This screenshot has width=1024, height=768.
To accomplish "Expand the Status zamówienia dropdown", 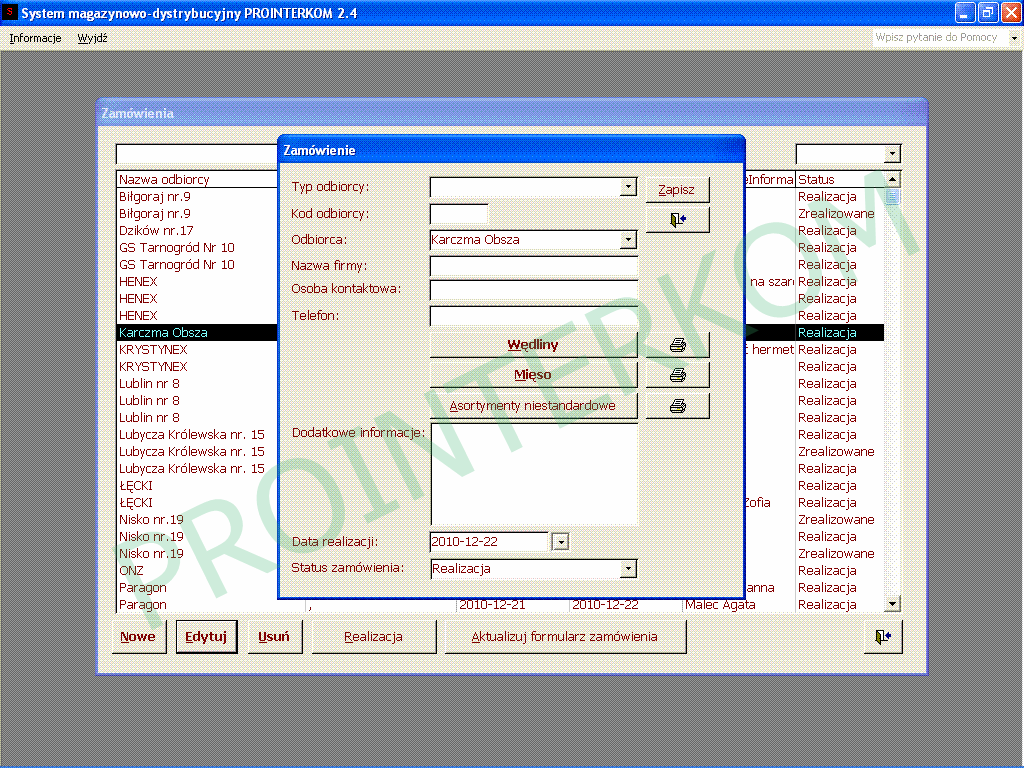I will coord(628,569).
